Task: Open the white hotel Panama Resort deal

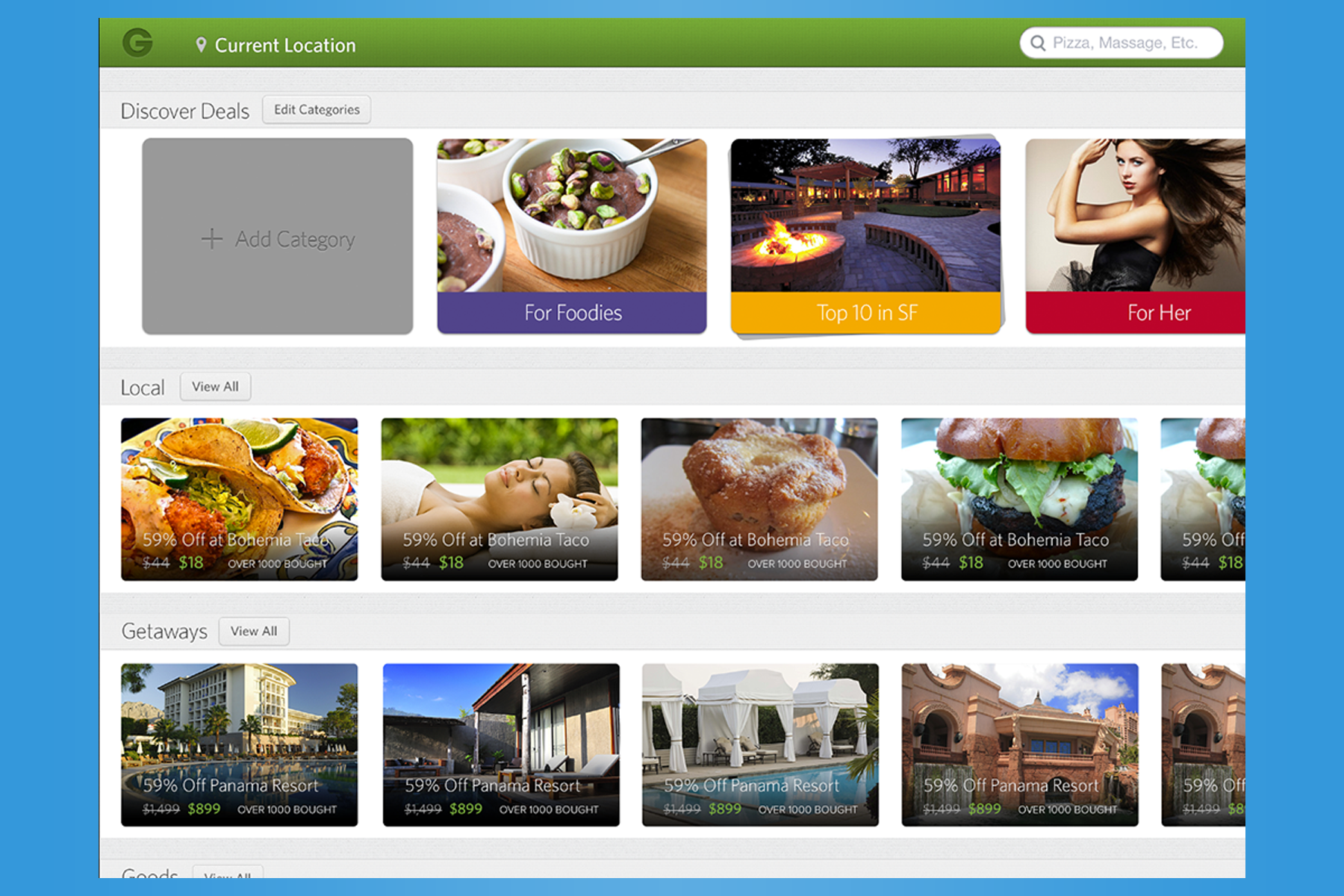Action: [x=240, y=744]
